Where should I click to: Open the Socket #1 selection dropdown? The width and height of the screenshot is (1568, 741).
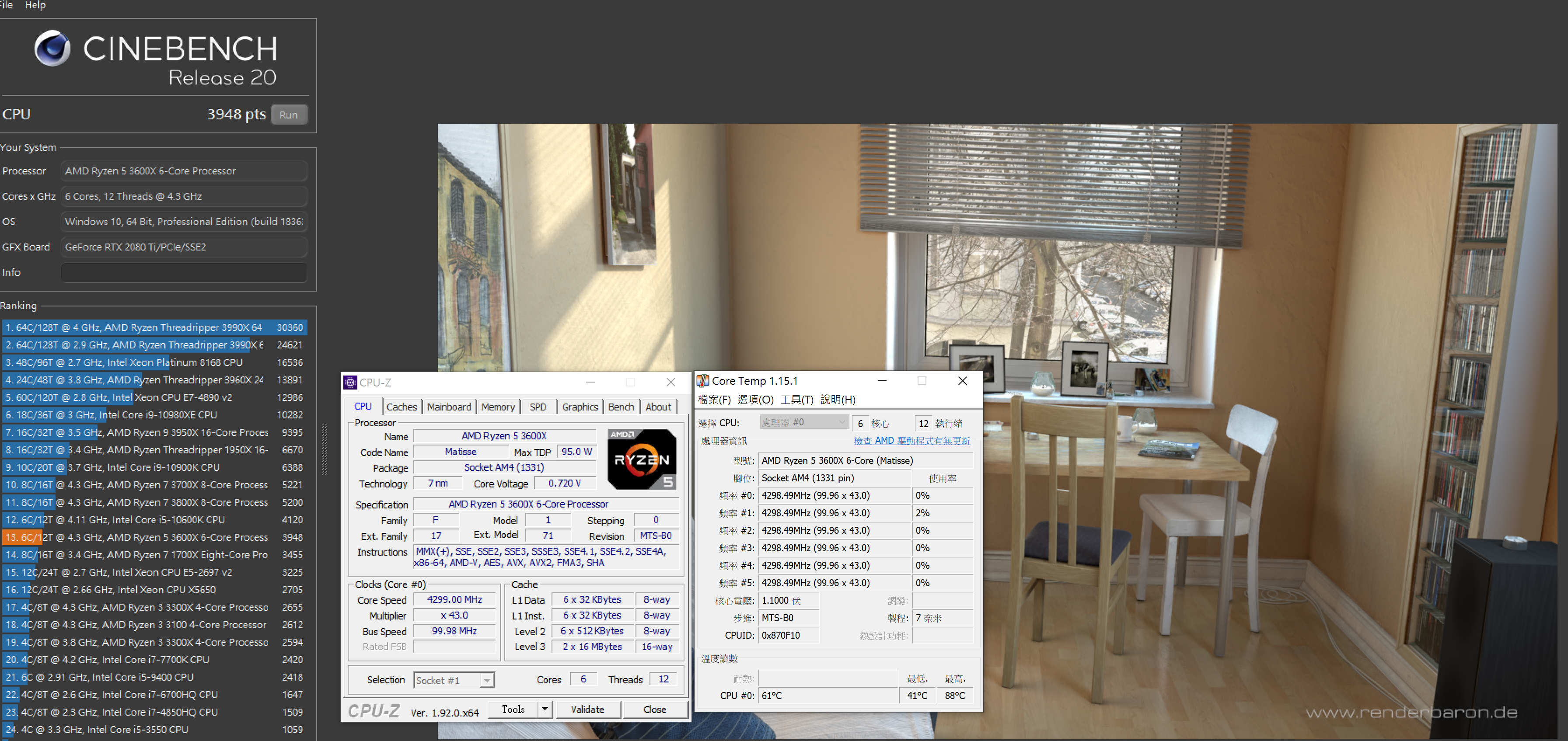pos(454,680)
